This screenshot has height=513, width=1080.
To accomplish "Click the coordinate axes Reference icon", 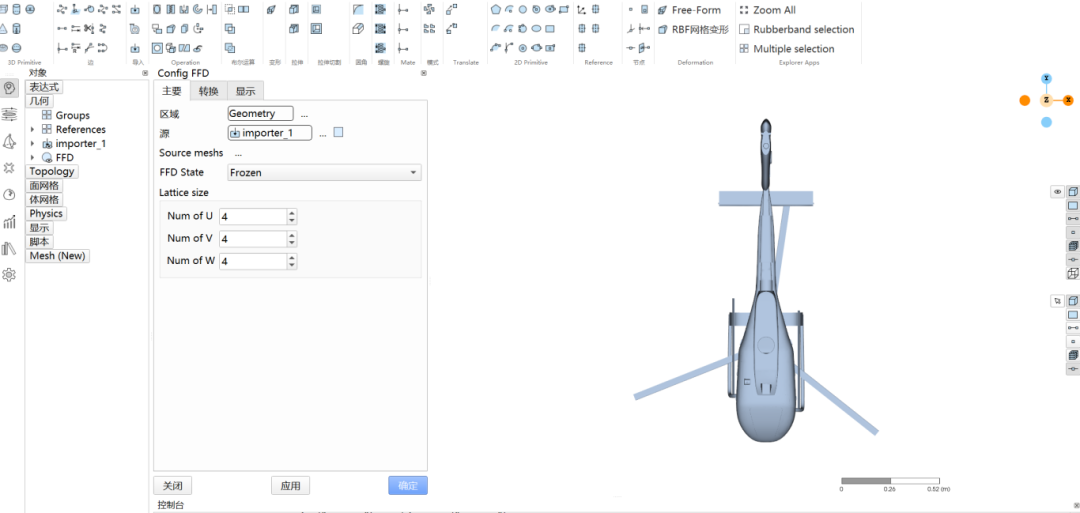I will click(581, 10).
